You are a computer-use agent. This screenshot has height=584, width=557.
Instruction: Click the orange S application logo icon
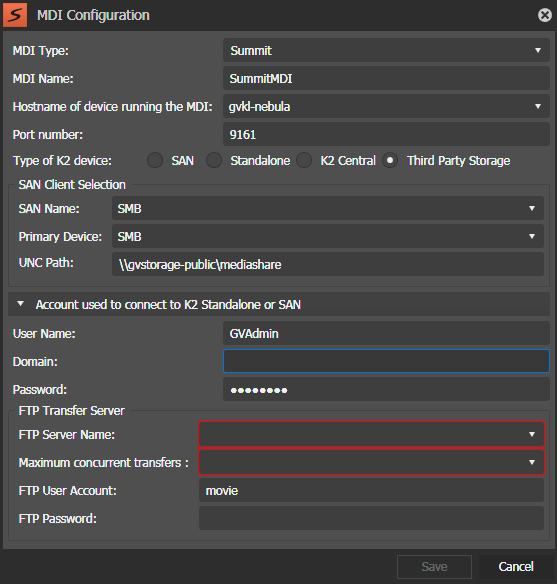click(x=15, y=15)
